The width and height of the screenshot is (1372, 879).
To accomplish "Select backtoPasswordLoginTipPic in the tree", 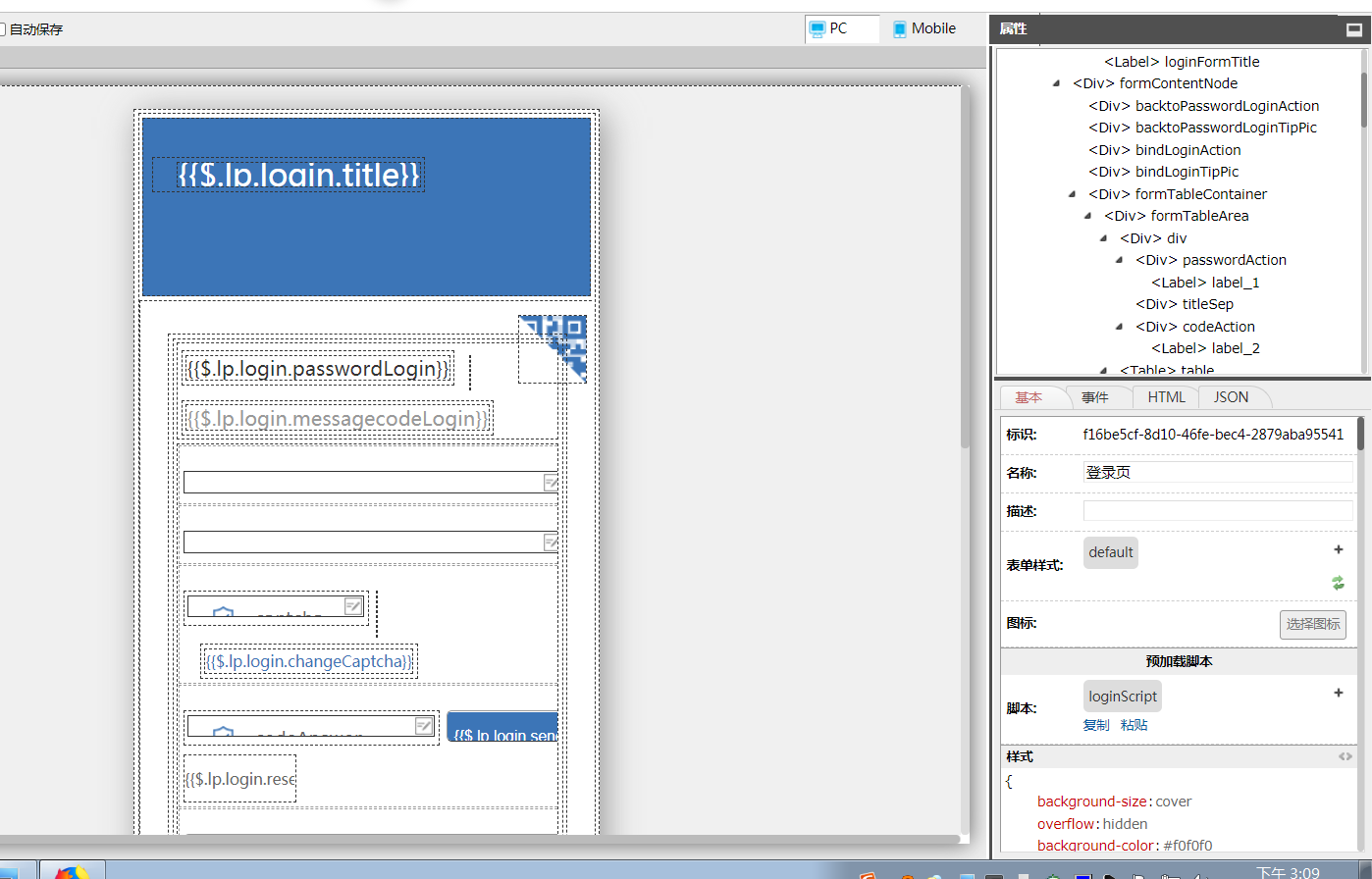I will point(1202,128).
